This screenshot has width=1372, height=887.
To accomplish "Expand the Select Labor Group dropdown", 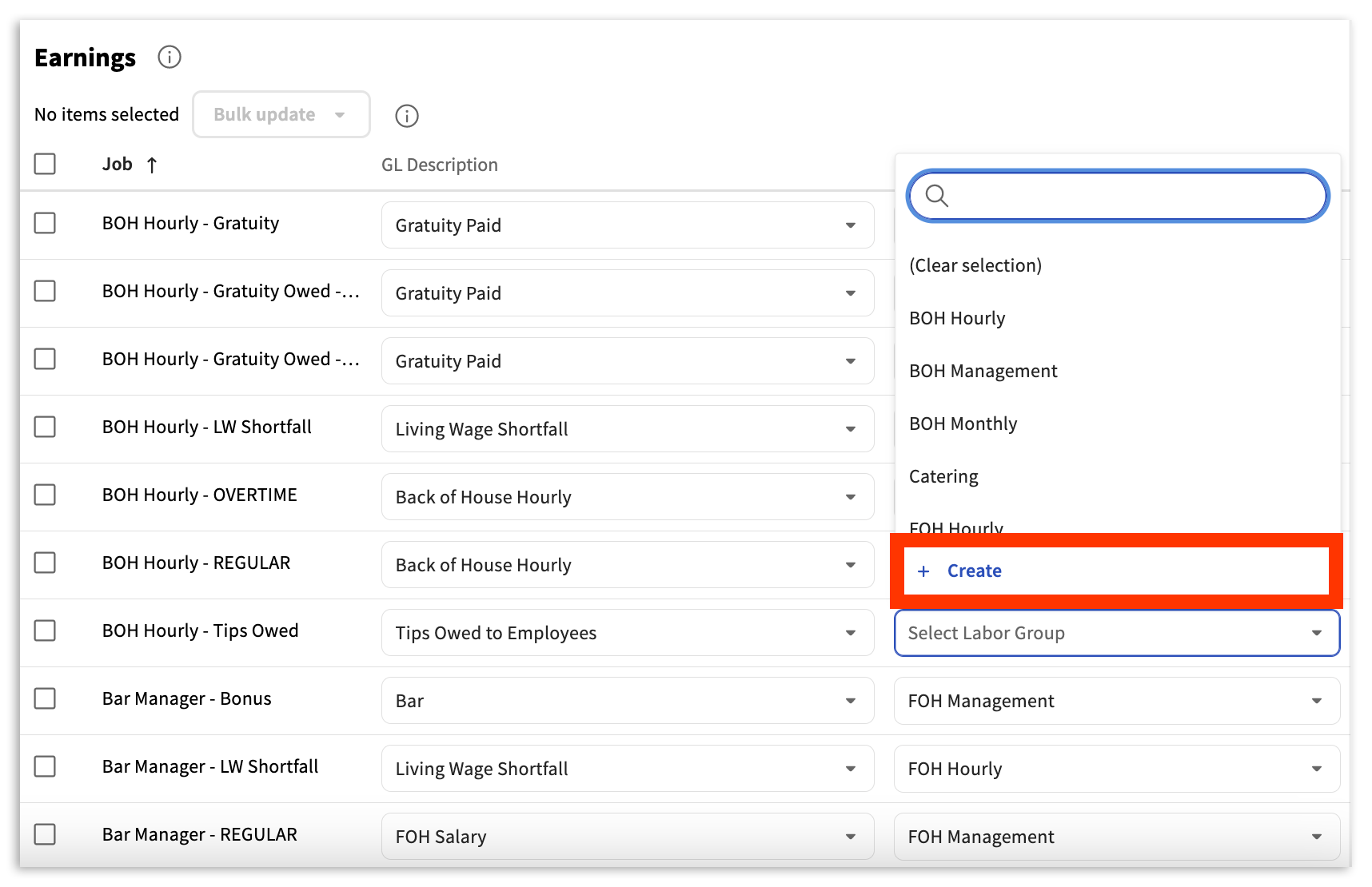I will tap(1116, 633).
